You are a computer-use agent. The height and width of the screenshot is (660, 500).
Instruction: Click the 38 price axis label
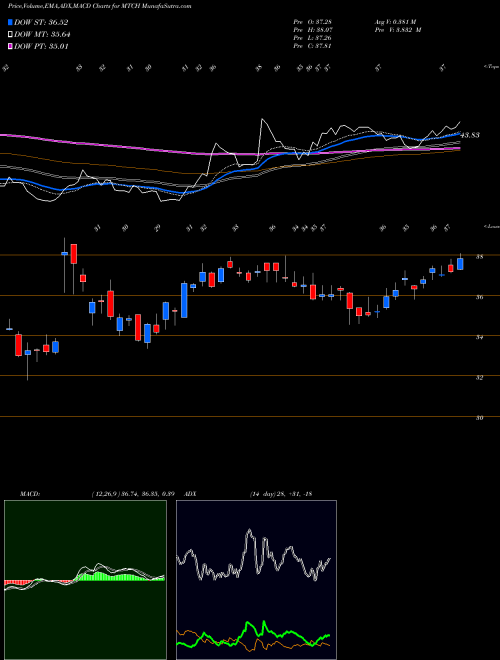click(x=479, y=257)
